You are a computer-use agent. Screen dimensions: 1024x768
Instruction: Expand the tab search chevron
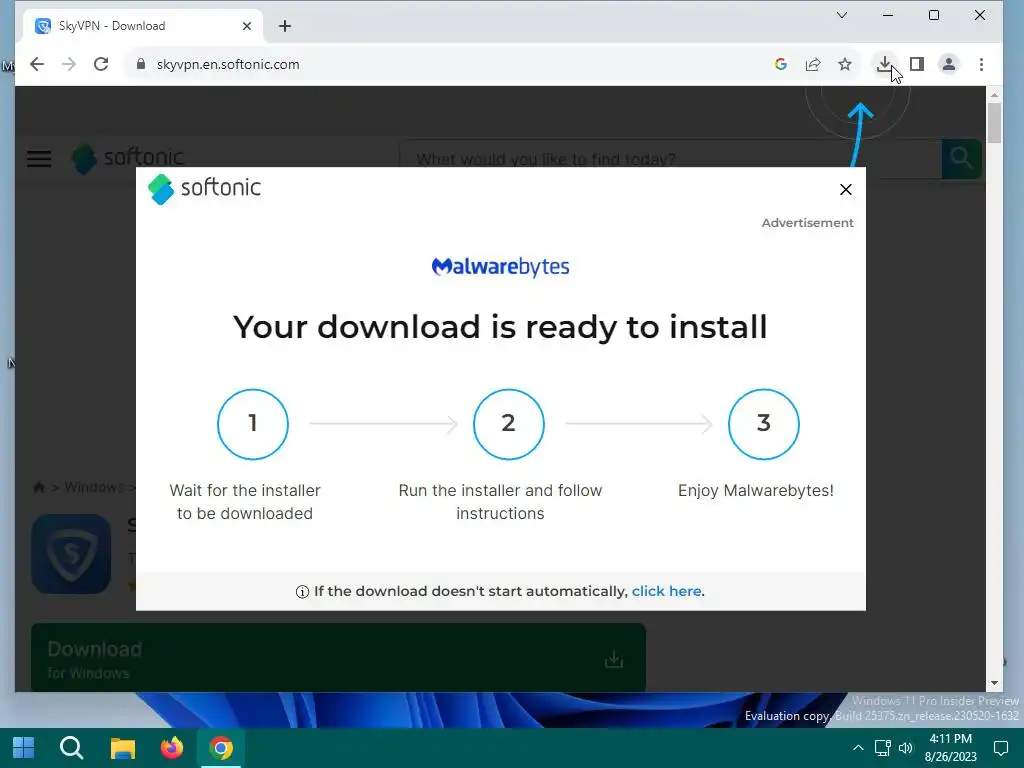[x=842, y=15]
